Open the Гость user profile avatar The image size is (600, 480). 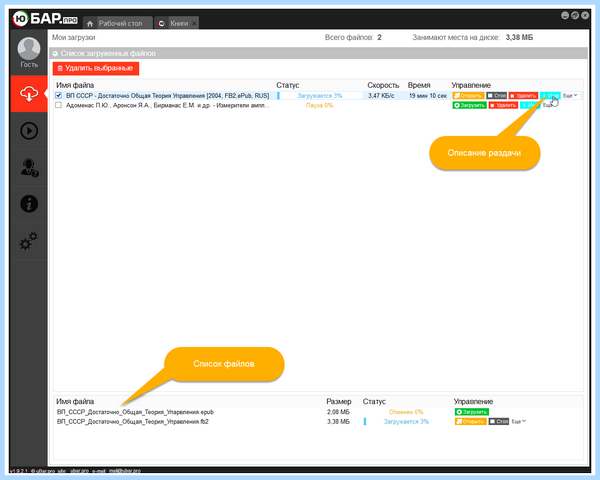point(29,49)
